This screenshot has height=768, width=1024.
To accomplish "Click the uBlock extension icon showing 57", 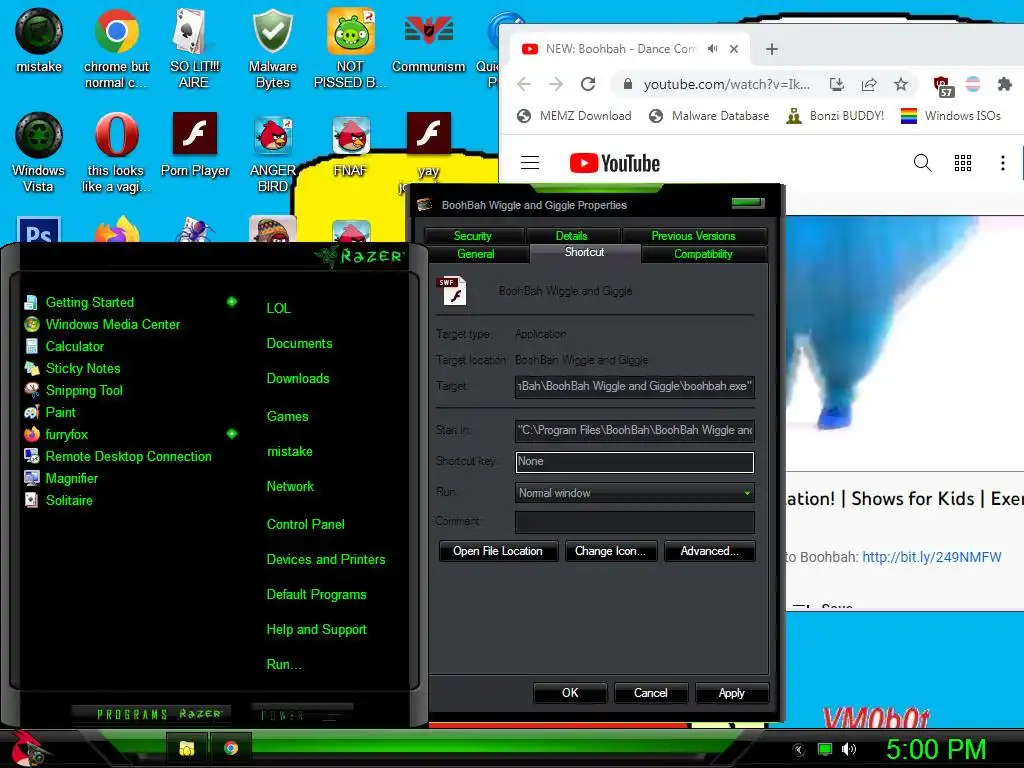I will [x=942, y=86].
